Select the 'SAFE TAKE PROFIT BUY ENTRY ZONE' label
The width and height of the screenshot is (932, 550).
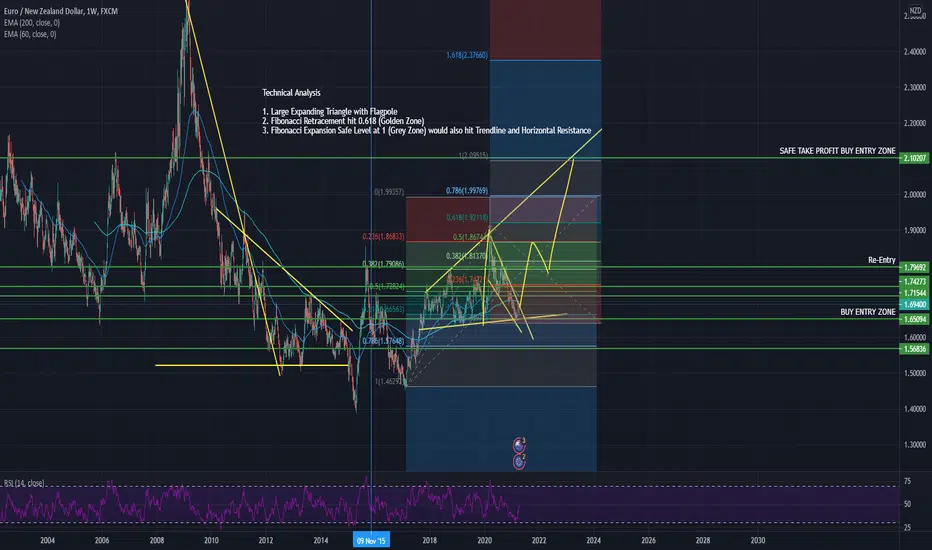coord(837,151)
